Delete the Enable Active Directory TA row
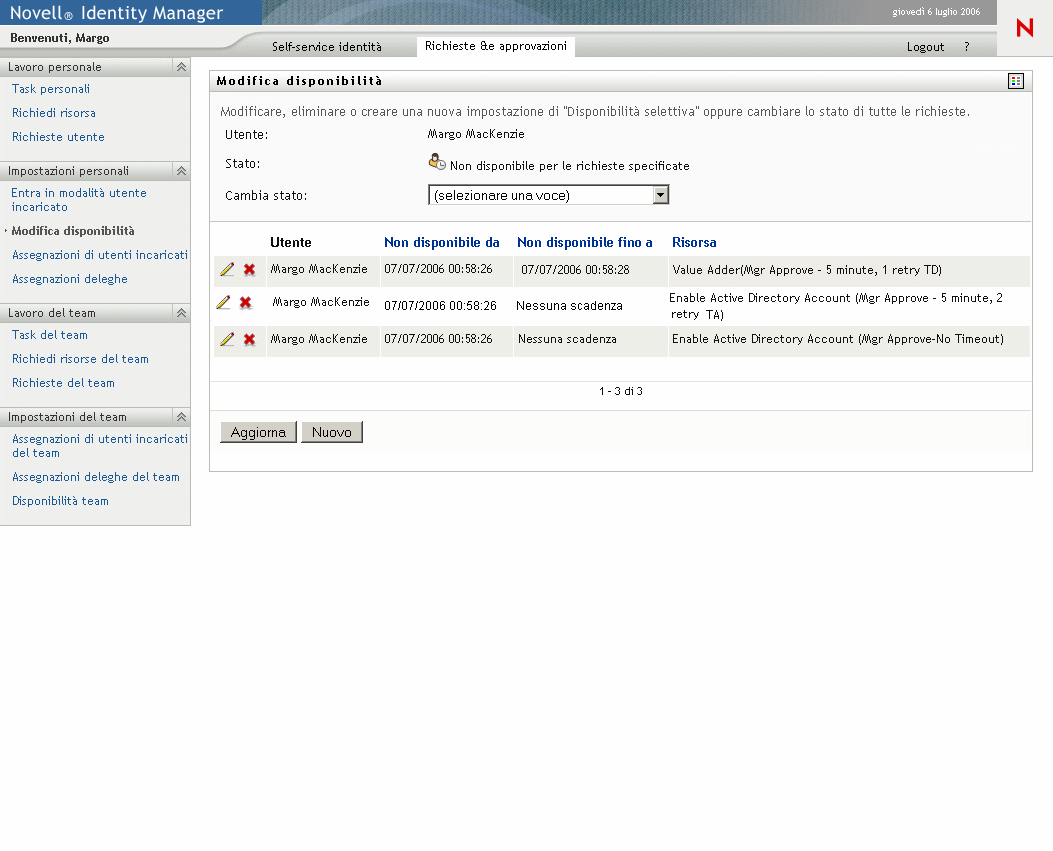This screenshot has height=851, width=1053. click(245, 302)
